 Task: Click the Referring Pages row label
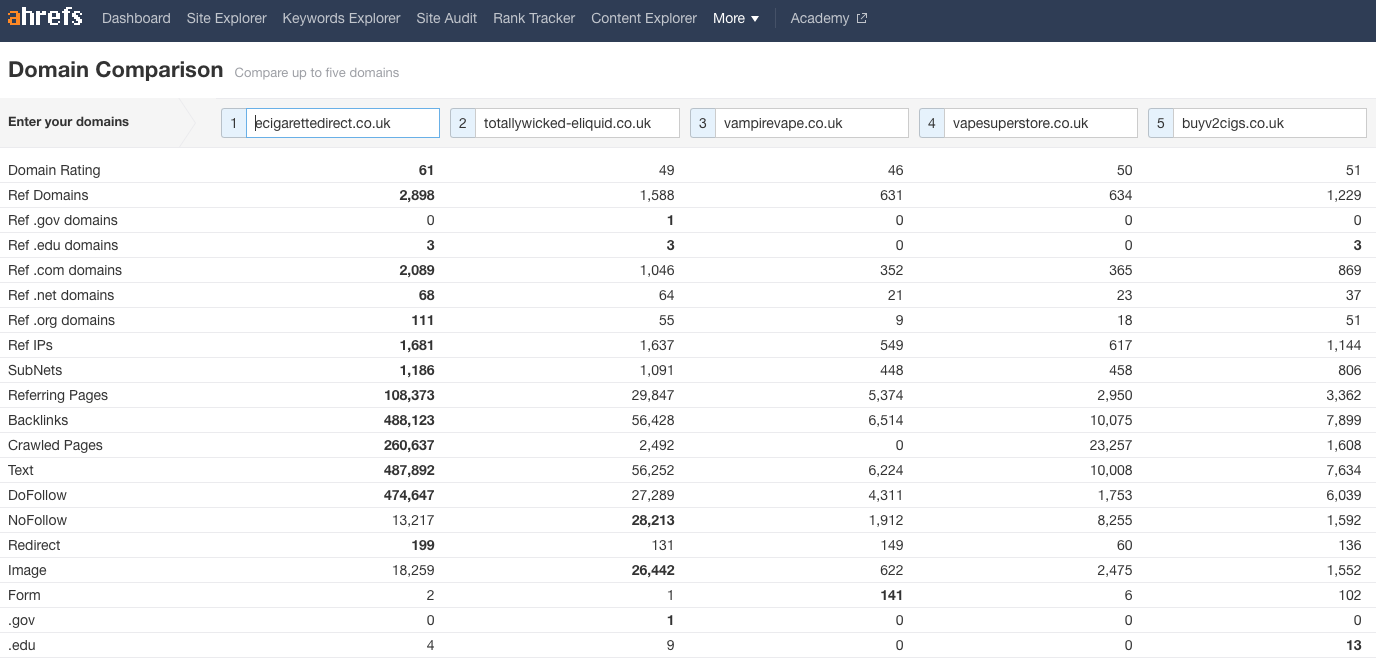point(58,395)
